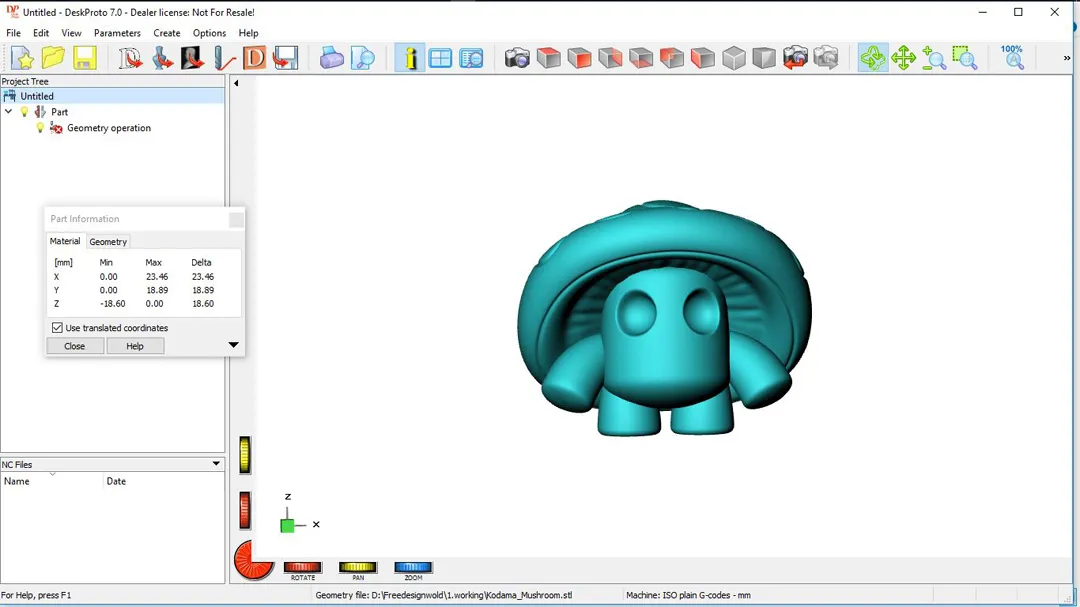Open a project using the yellow folder icon
Screen dimensions: 1080x607
pyautogui.click(x=53, y=59)
